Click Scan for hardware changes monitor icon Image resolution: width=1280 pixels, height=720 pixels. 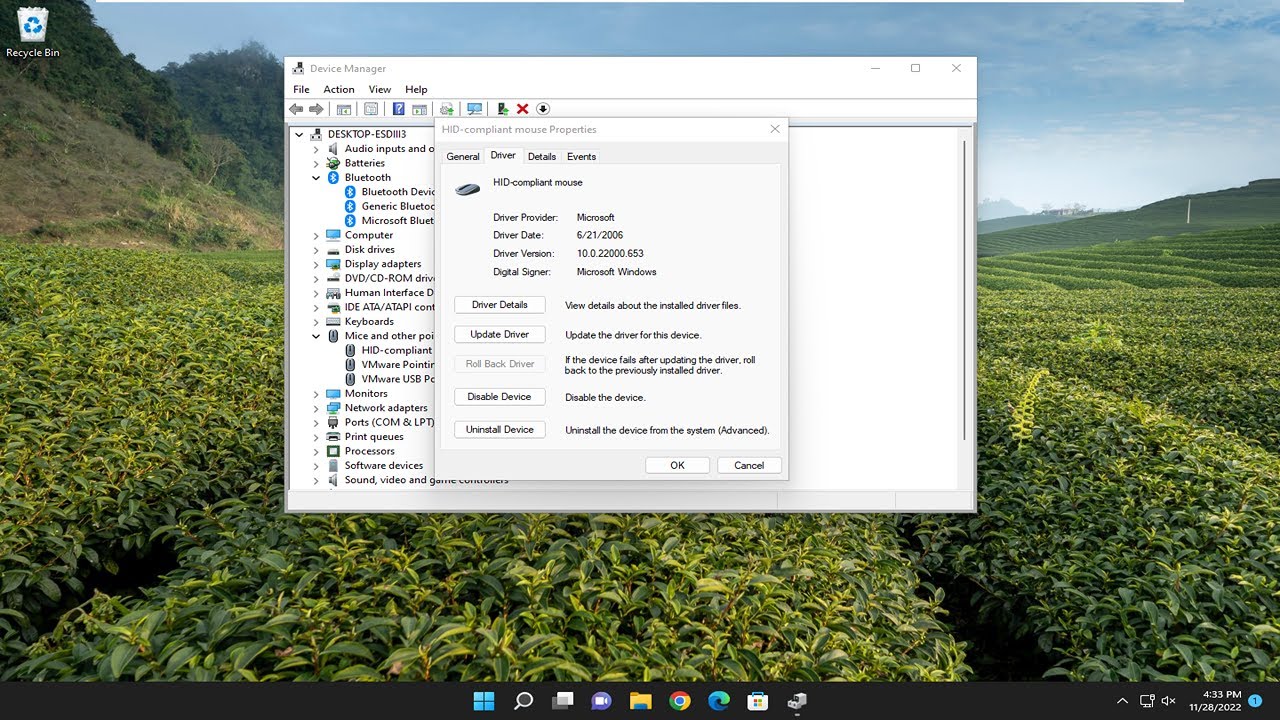(x=474, y=109)
